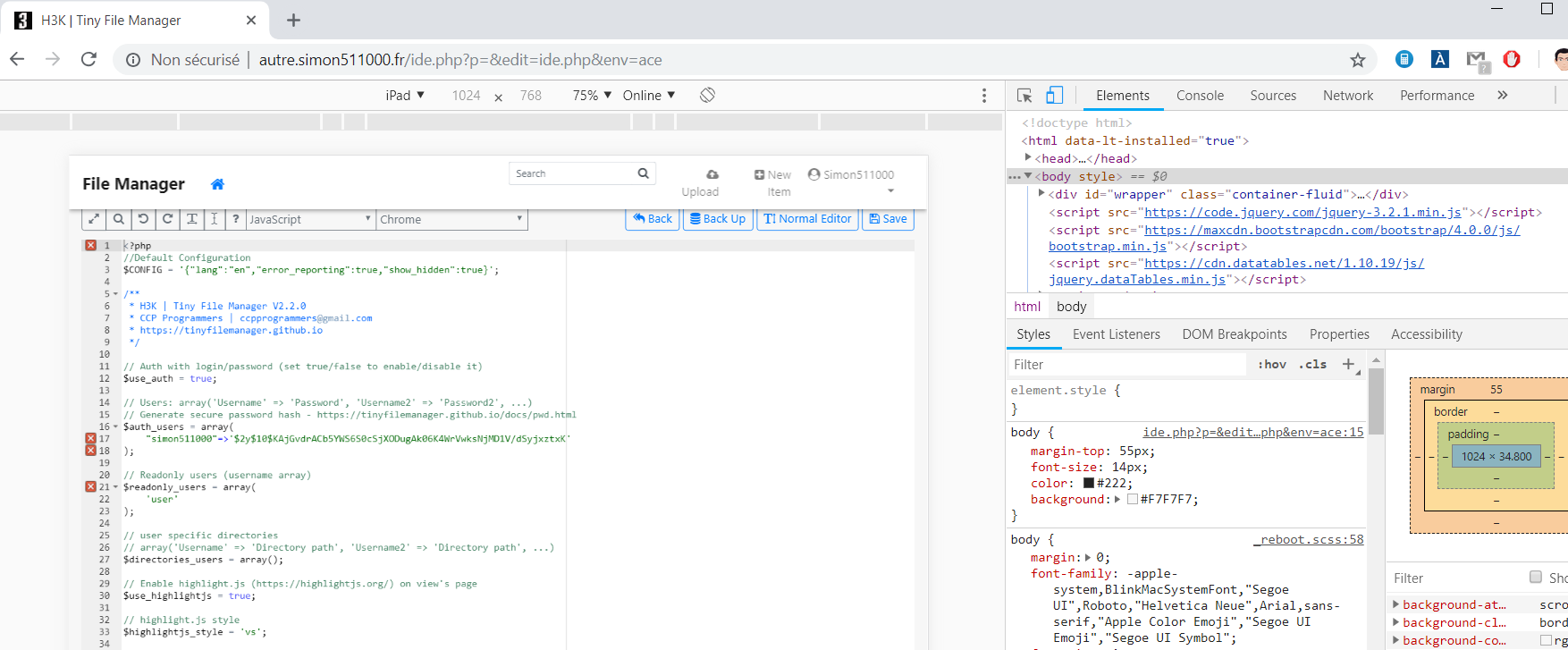Click the #222 color swatch
The width and height of the screenshot is (1568, 650).
[1089, 484]
